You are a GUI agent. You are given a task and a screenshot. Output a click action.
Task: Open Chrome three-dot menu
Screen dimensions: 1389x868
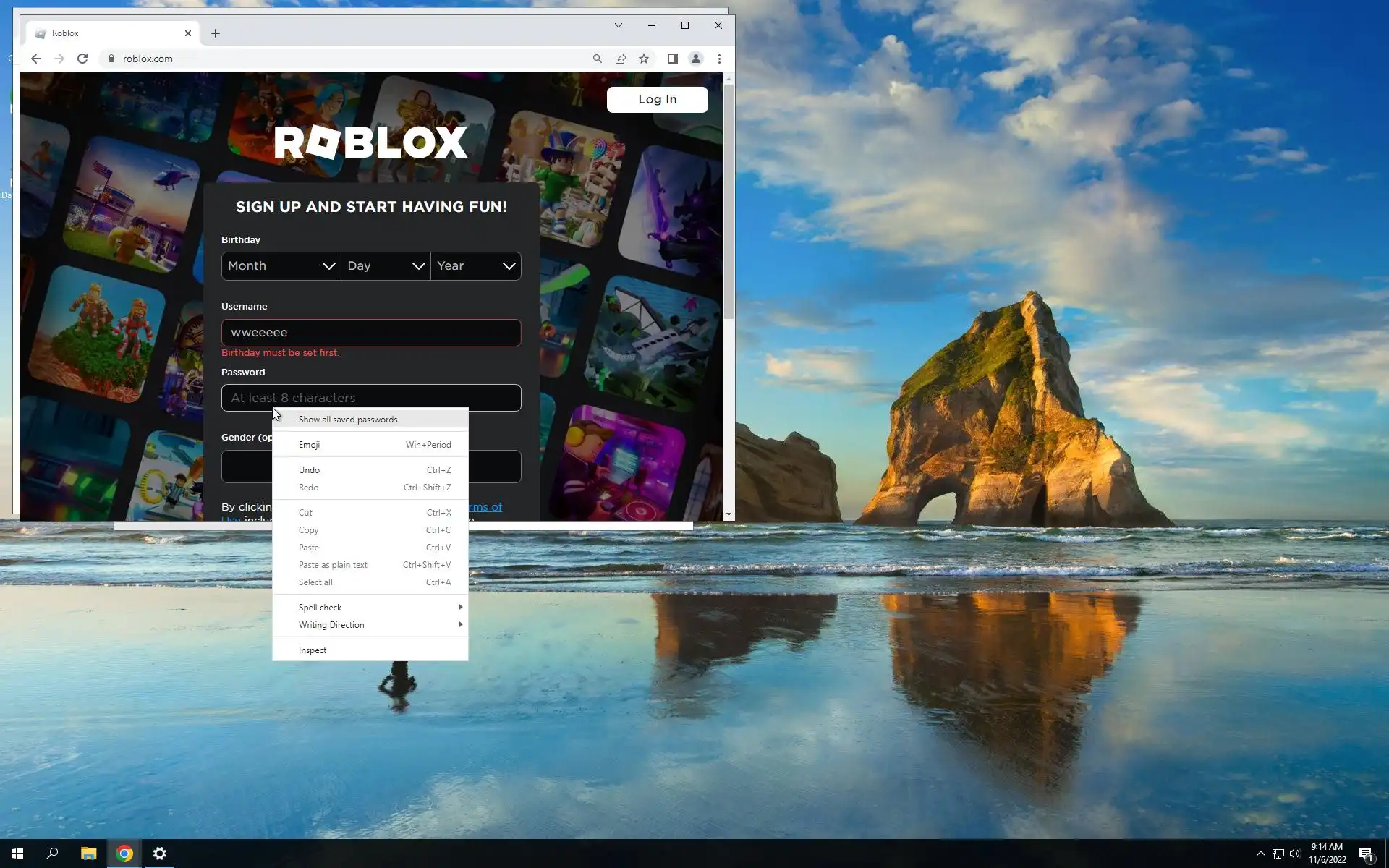[x=719, y=59]
